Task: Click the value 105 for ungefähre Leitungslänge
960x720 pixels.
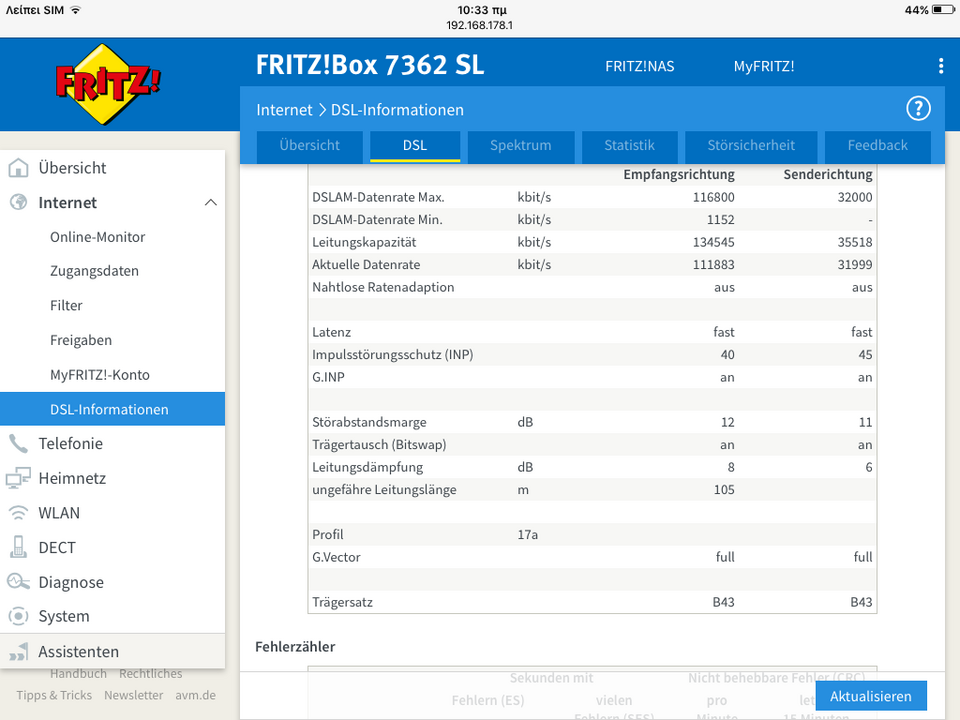Action: click(x=724, y=490)
